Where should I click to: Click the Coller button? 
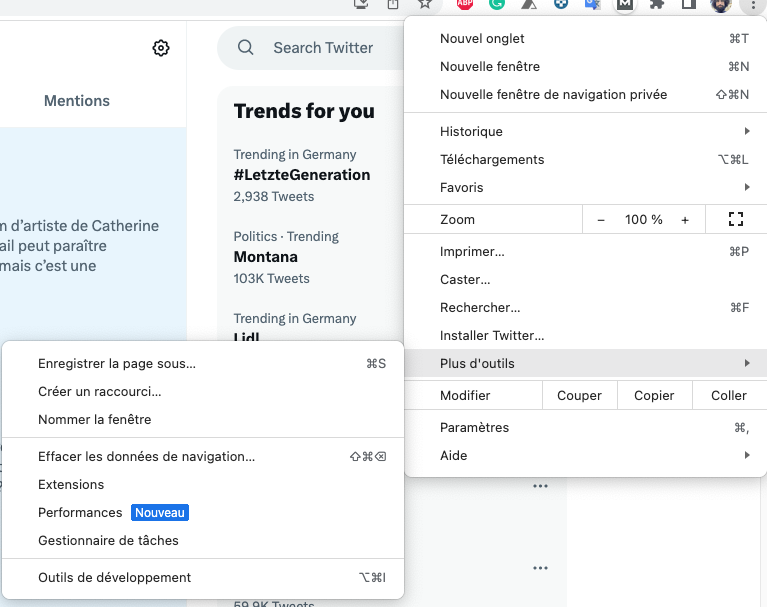coord(729,395)
